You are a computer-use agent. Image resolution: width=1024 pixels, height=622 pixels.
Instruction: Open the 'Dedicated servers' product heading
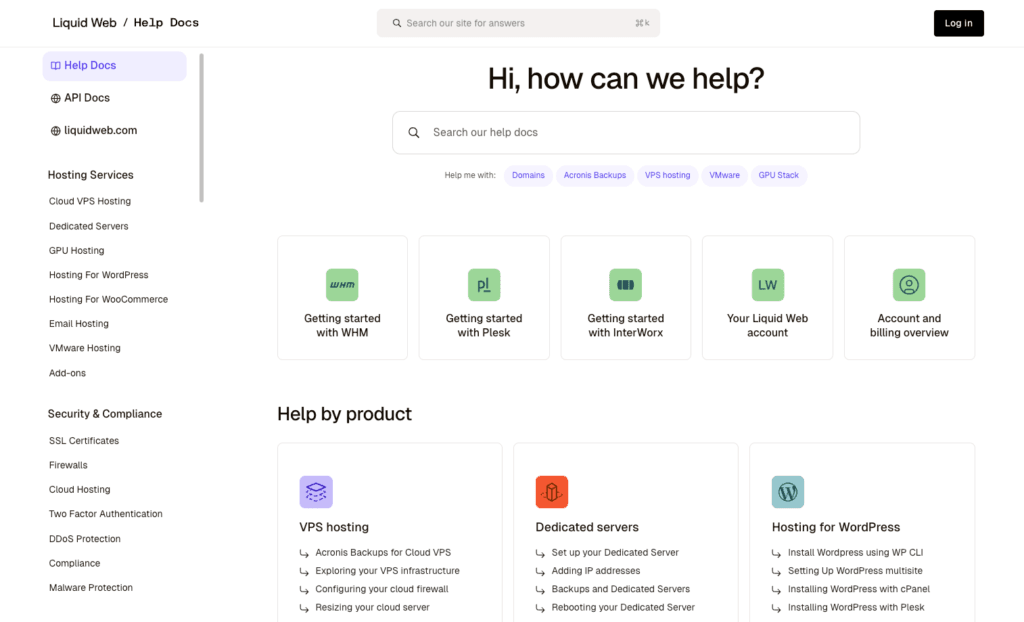[x=587, y=527]
